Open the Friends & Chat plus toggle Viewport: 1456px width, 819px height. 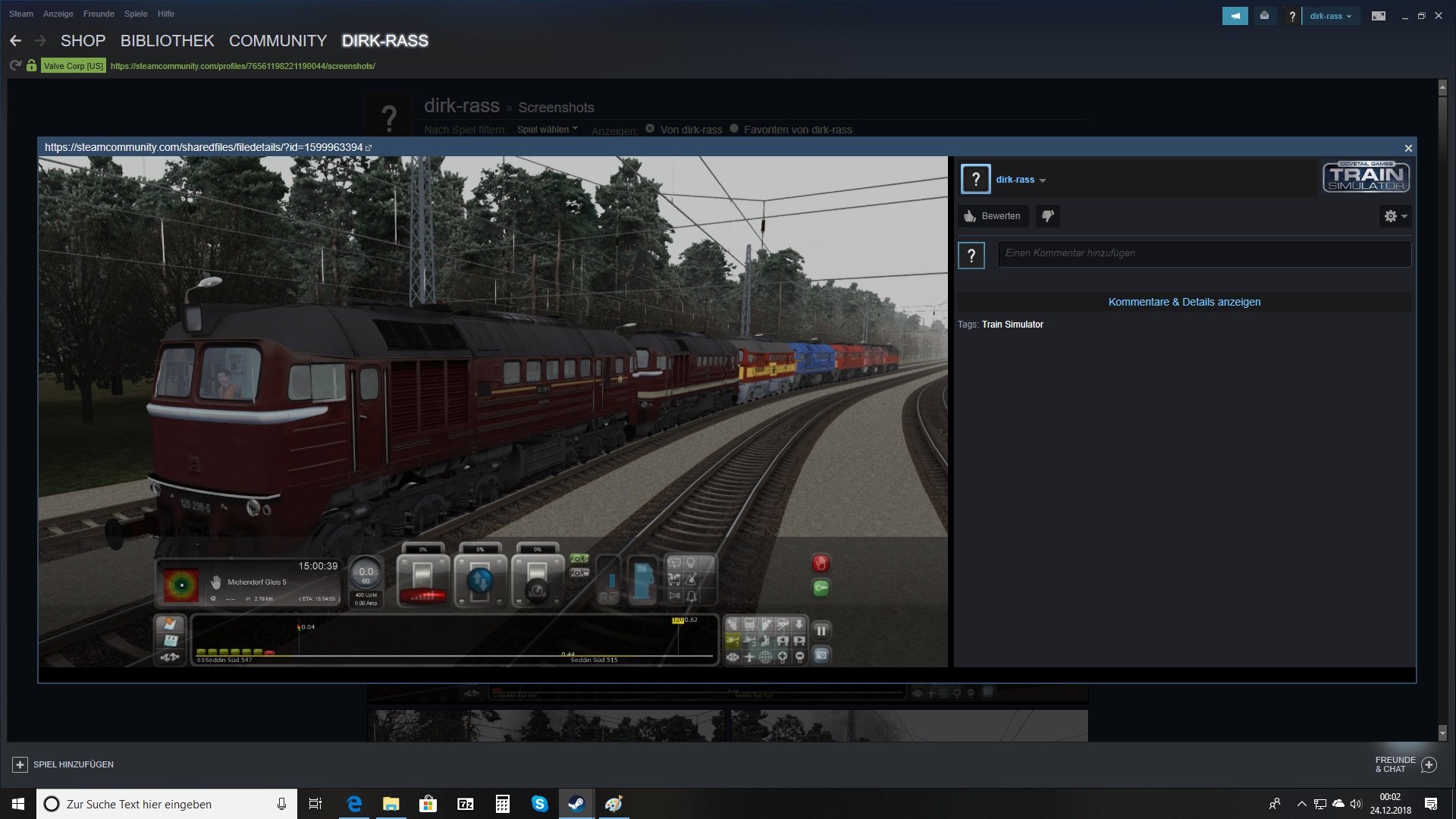pyautogui.click(x=1429, y=764)
